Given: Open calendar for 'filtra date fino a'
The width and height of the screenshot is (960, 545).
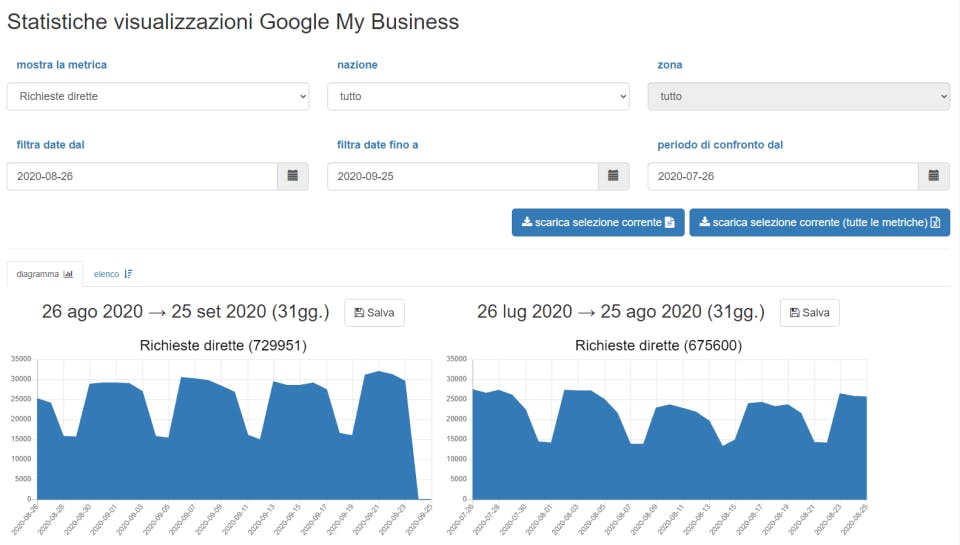Looking at the screenshot, I should coord(614,176).
